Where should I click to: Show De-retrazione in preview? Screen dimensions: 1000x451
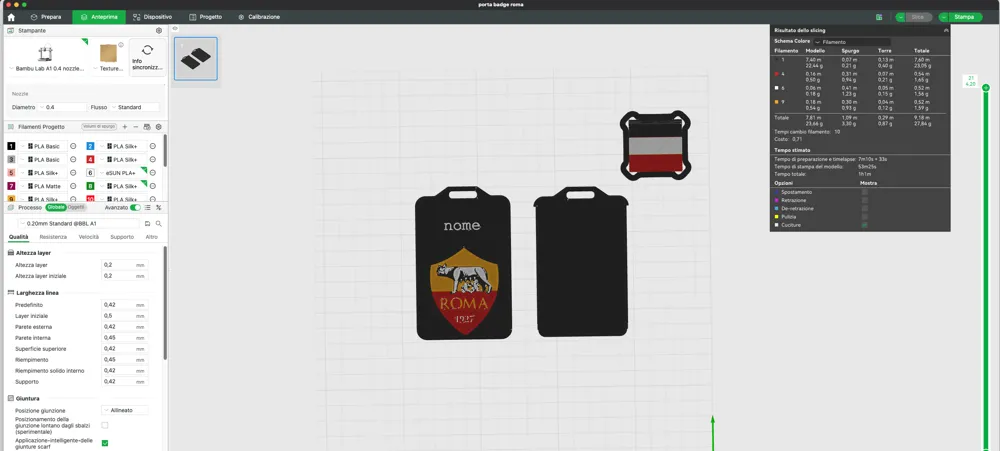pyautogui.click(x=865, y=209)
